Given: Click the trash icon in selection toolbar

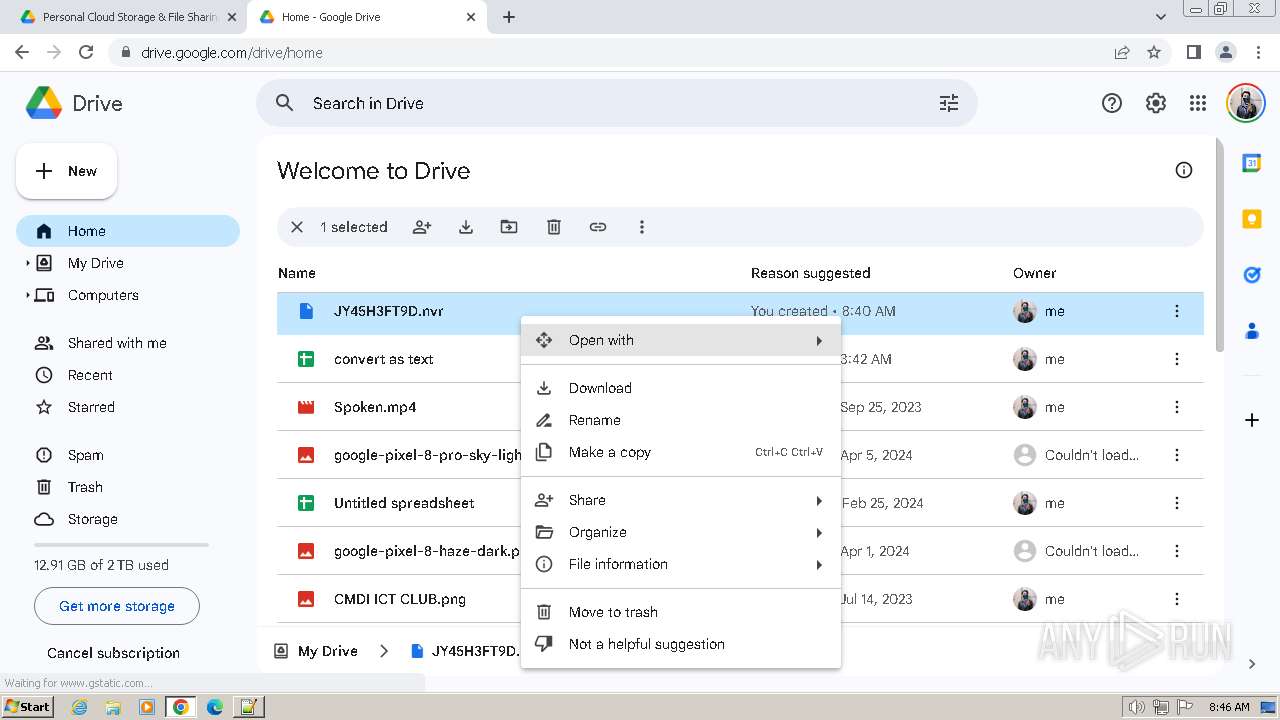Looking at the screenshot, I should pyautogui.click(x=554, y=227).
